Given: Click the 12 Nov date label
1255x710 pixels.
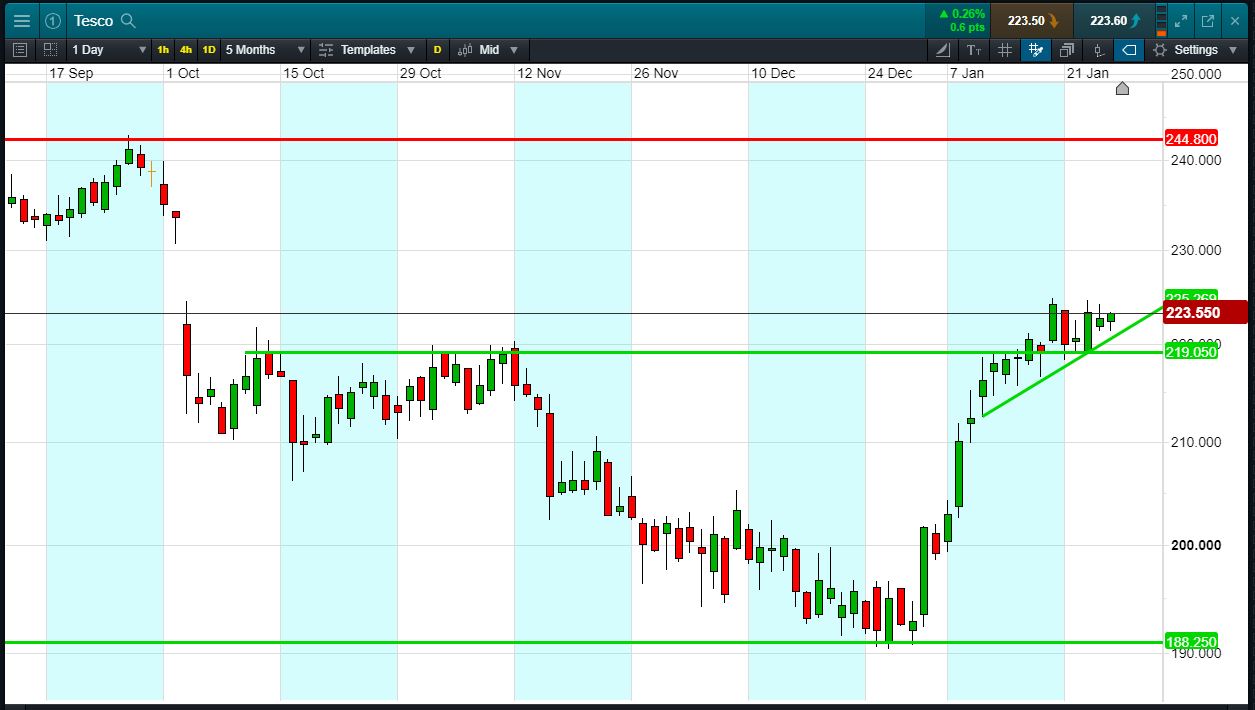Looking at the screenshot, I should pos(539,73).
